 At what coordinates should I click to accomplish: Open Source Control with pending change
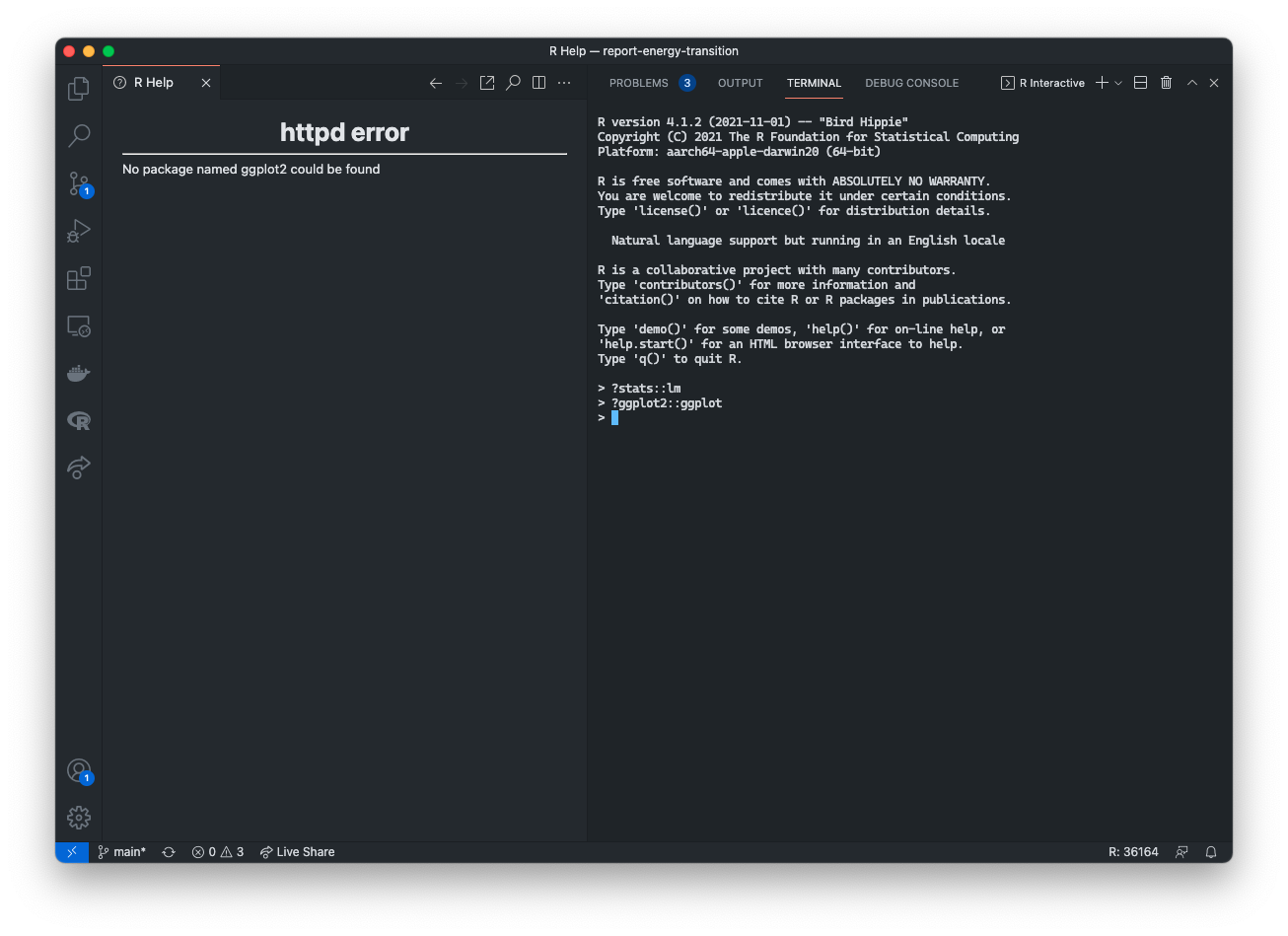tap(78, 183)
